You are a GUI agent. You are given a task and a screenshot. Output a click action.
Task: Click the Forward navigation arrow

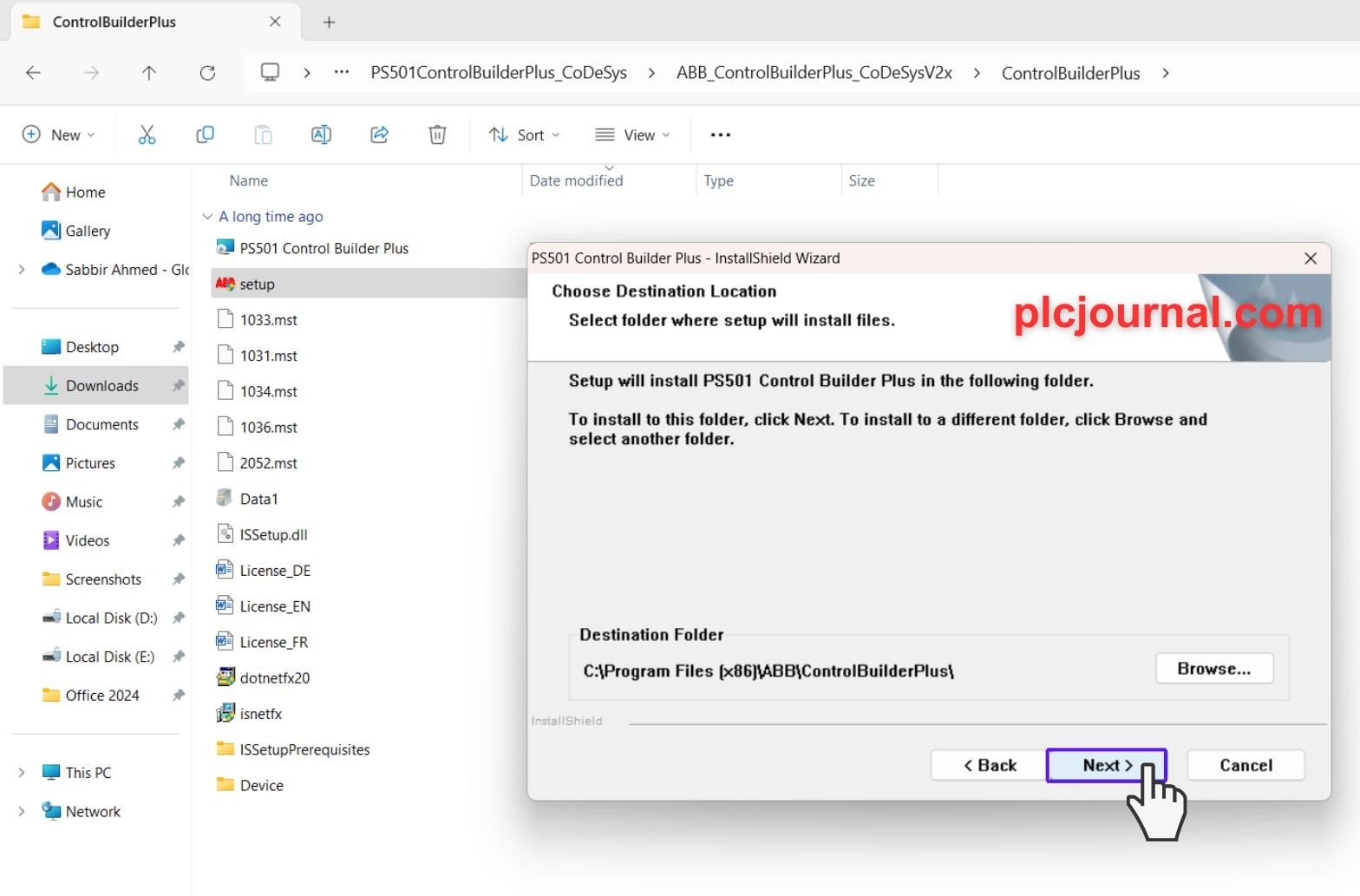point(91,73)
